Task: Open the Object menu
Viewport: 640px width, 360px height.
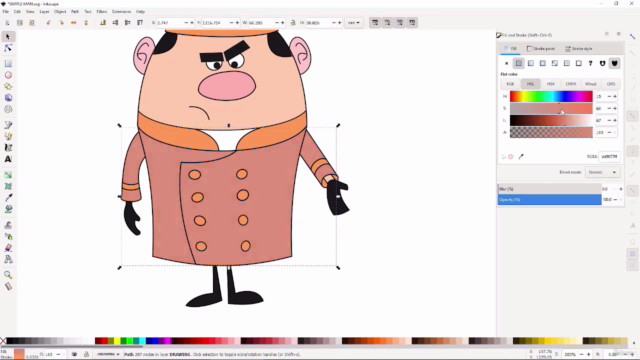Action: click(x=60, y=12)
